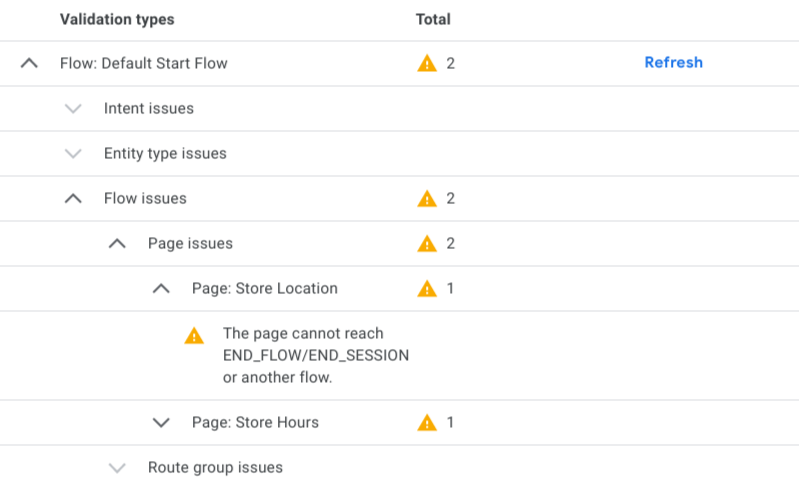Click warning icon for Page: Store Hours
The height and width of the screenshot is (488, 799).
427,422
